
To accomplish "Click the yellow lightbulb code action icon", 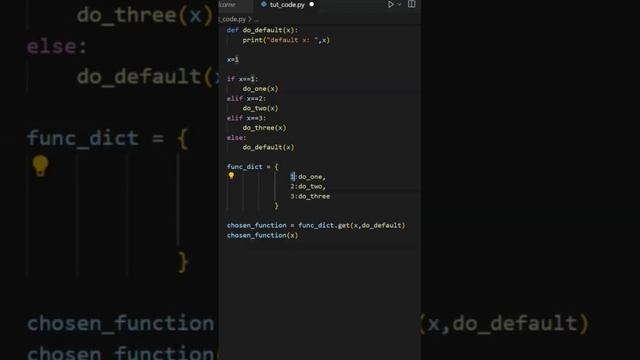I will pyautogui.click(x=231, y=176).
